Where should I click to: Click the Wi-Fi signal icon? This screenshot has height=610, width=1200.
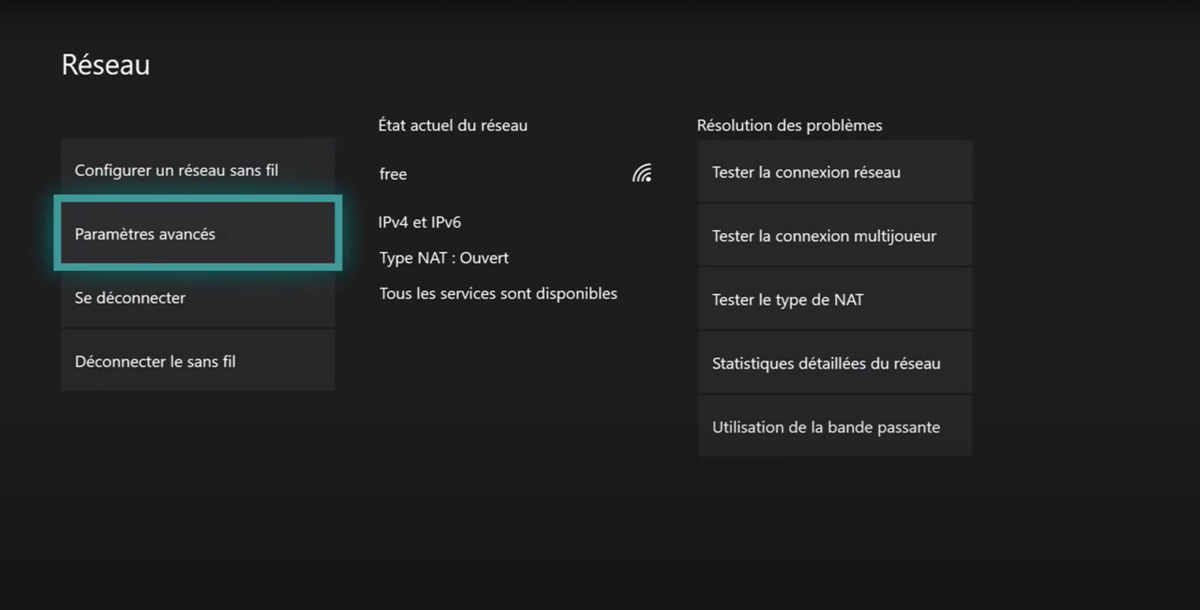(642, 173)
